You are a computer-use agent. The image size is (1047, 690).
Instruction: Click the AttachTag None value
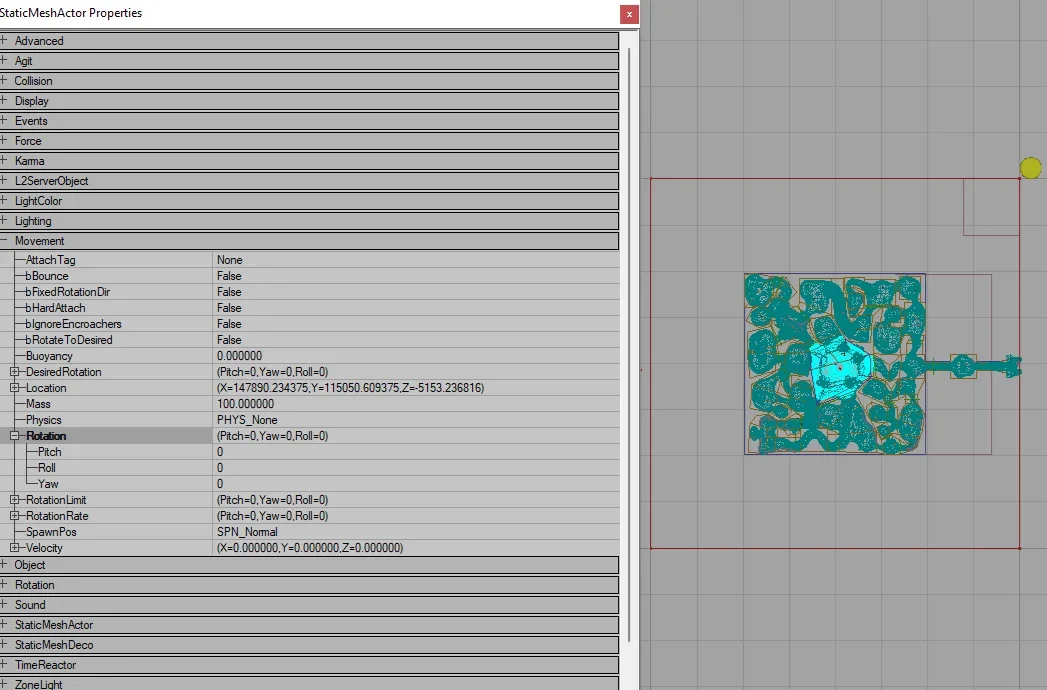(416, 260)
